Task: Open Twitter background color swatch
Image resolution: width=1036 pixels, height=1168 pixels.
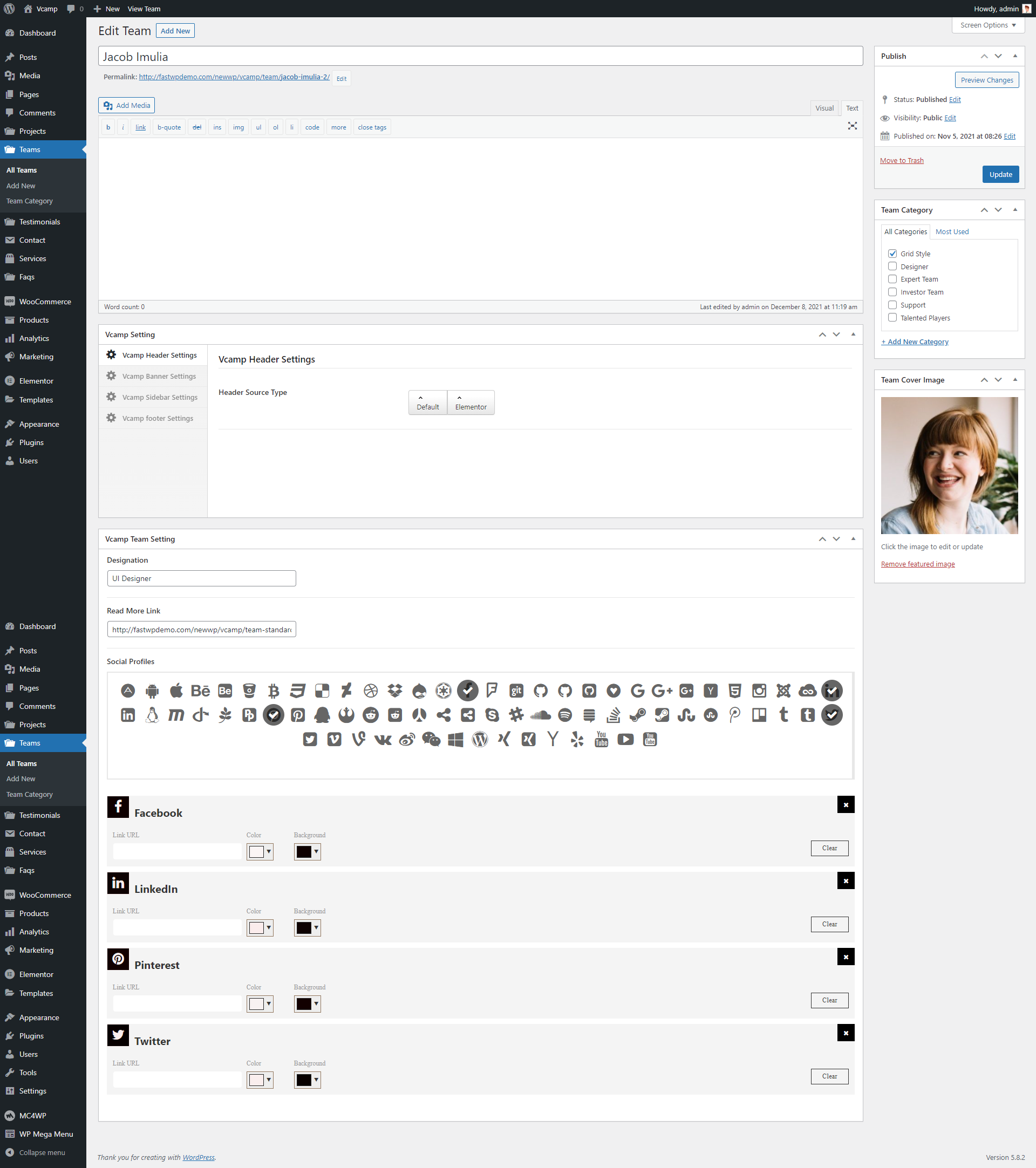Action: point(308,1080)
